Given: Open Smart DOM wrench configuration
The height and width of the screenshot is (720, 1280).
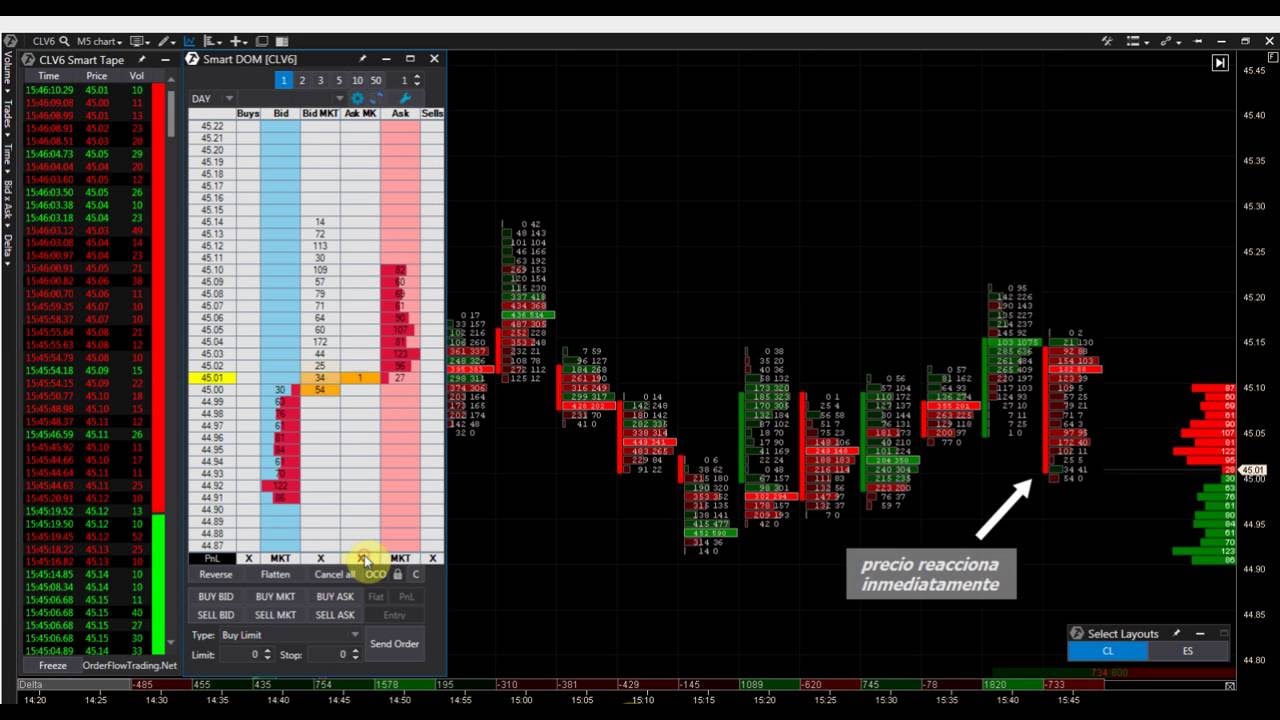Looking at the screenshot, I should [405, 98].
